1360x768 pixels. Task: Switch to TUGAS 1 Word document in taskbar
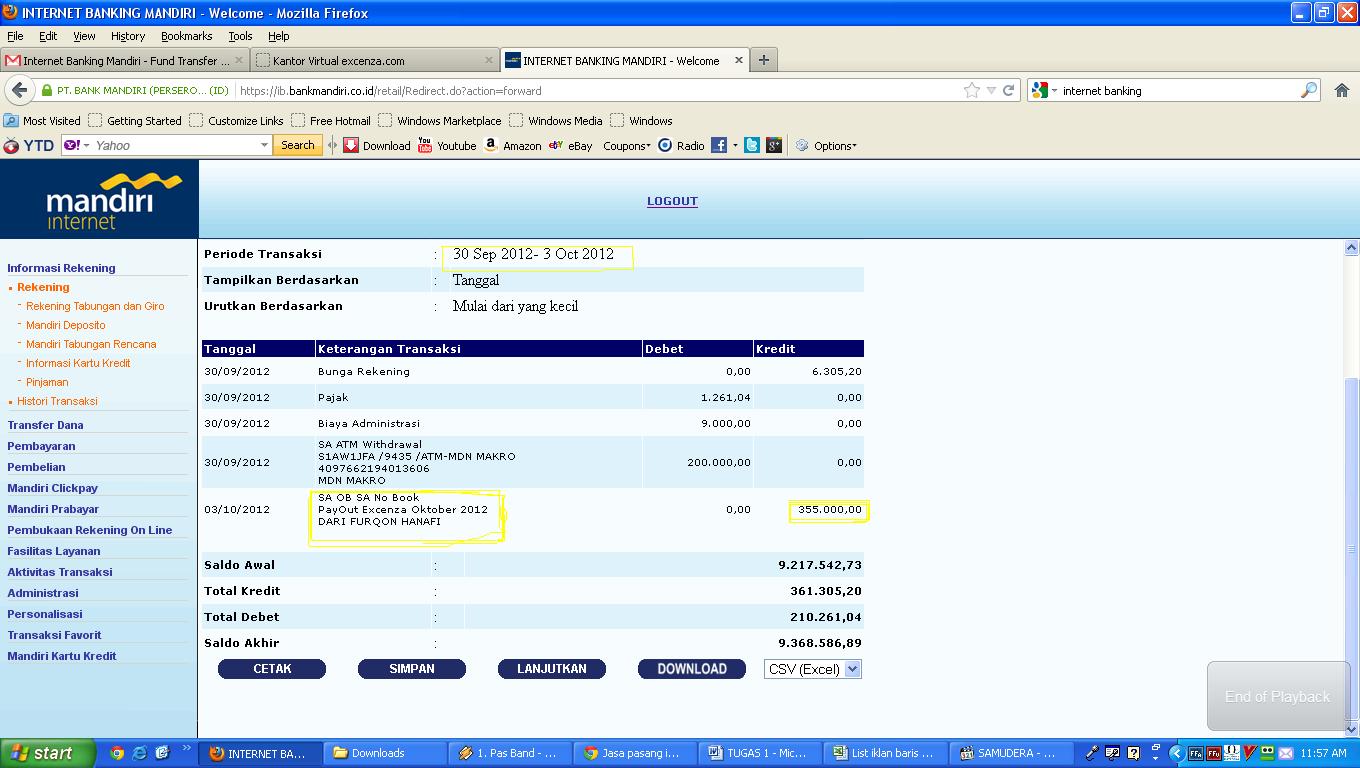tap(762, 753)
